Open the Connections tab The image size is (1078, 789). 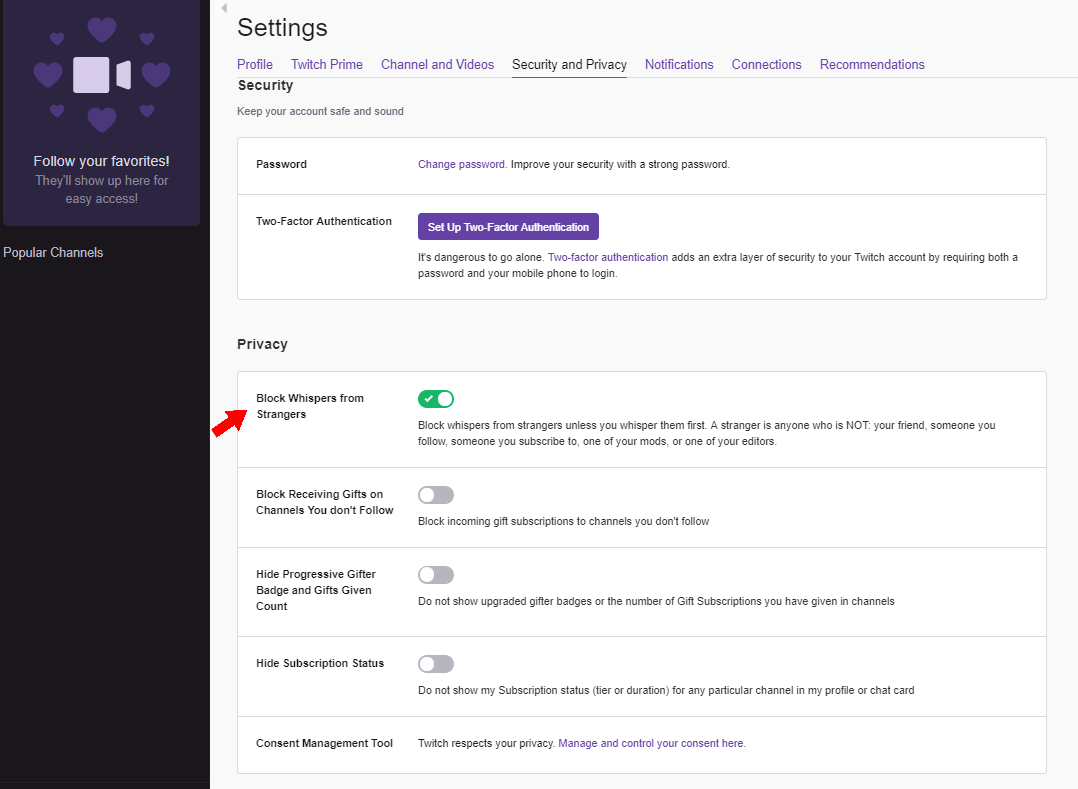tap(767, 65)
